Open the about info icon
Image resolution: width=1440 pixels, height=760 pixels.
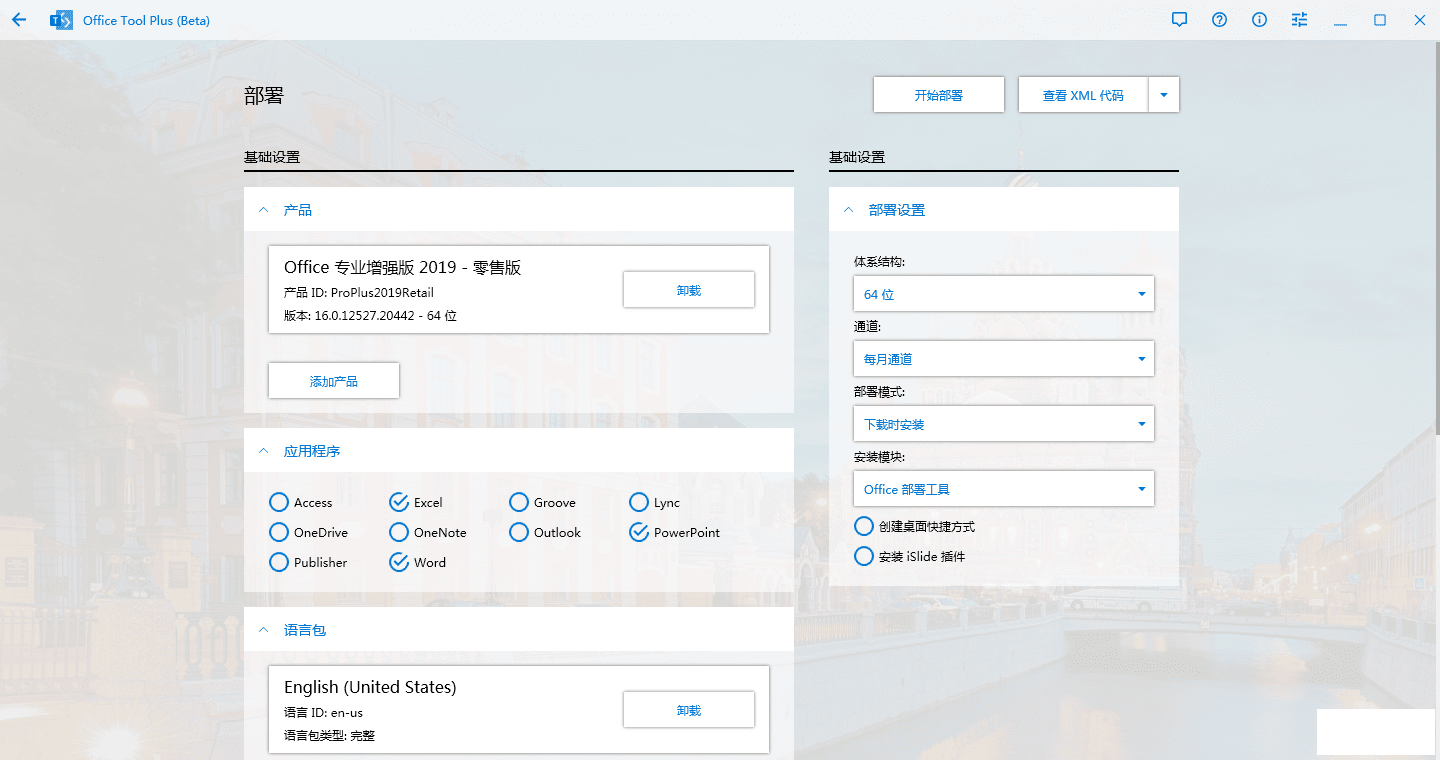[x=1260, y=20]
